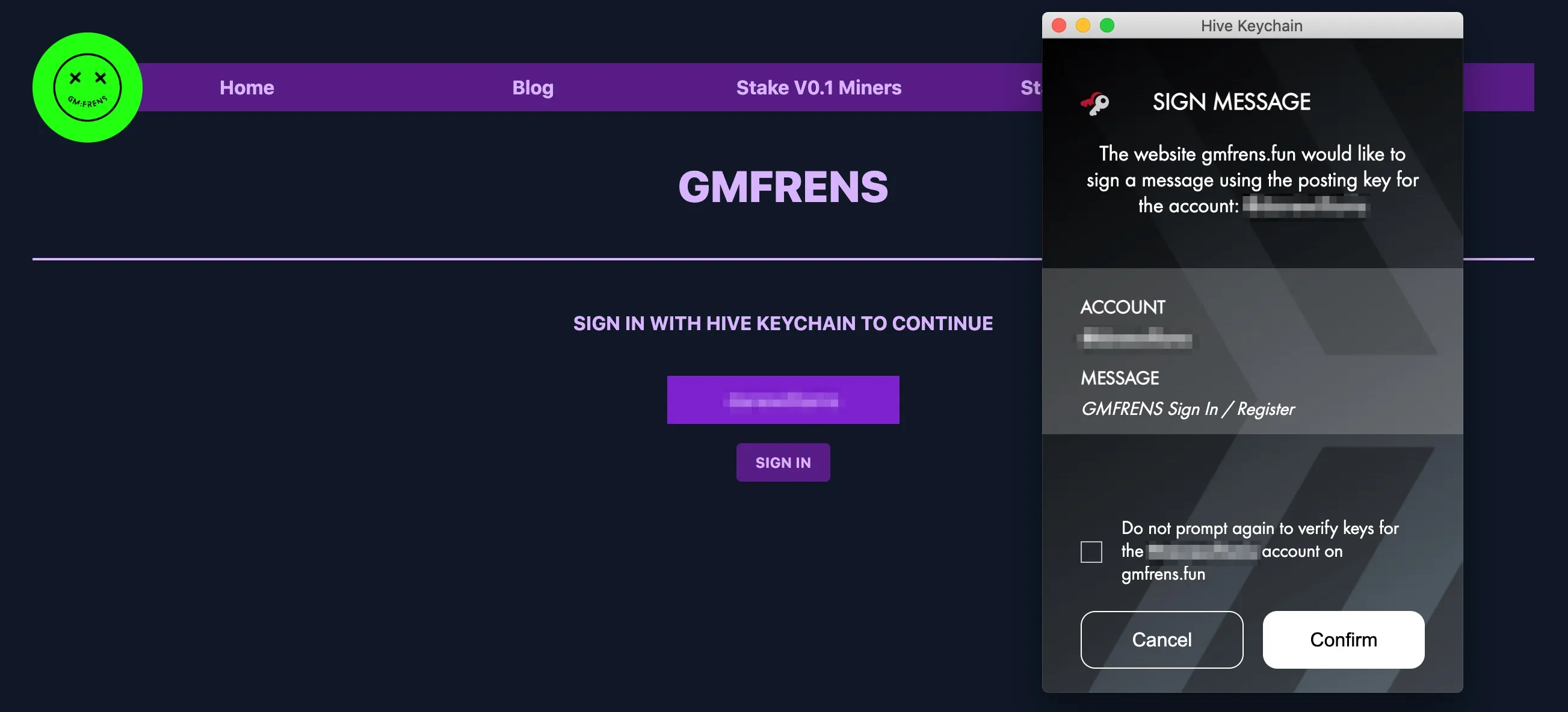The height and width of the screenshot is (712, 1568).
Task: Enable 'Do not prompt again' checkbox
Action: (x=1091, y=552)
